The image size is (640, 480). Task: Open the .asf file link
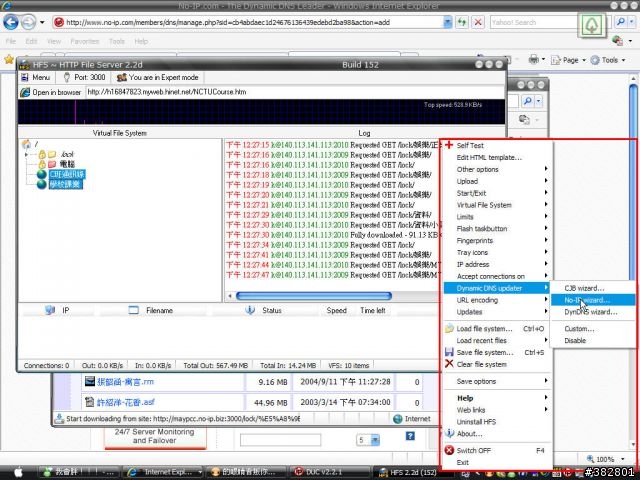(x=125, y=402)
